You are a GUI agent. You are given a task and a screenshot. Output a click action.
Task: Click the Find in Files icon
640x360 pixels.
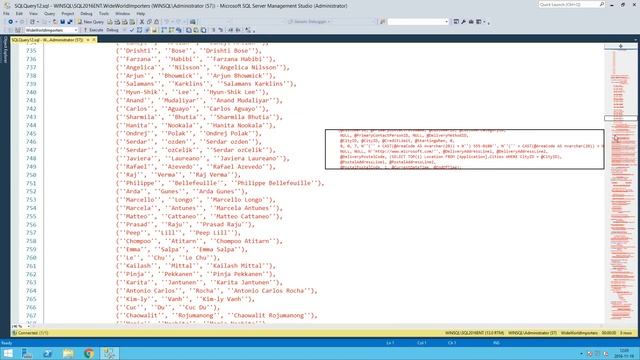point(382,22)
